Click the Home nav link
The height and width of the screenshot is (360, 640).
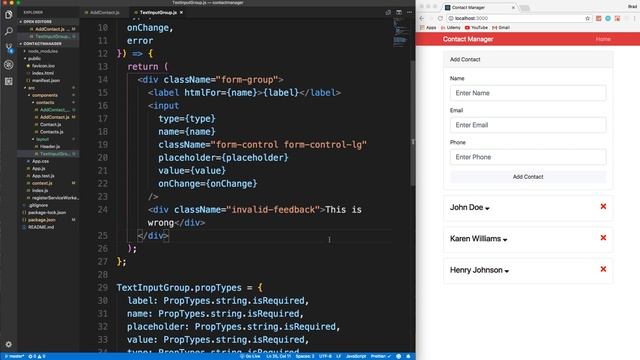click(x=603, y=39)
